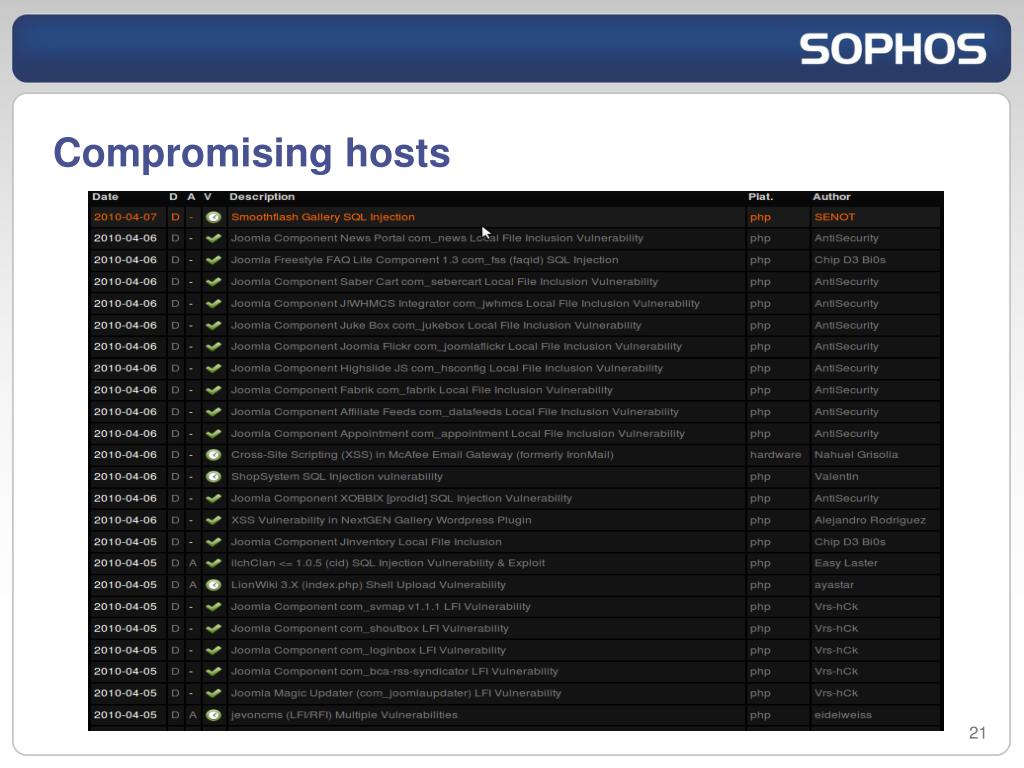Click the clock icon for ShopSystem SQL Injection
The height and width of the screenshot is (768, 1024).
tap(214, 477)
